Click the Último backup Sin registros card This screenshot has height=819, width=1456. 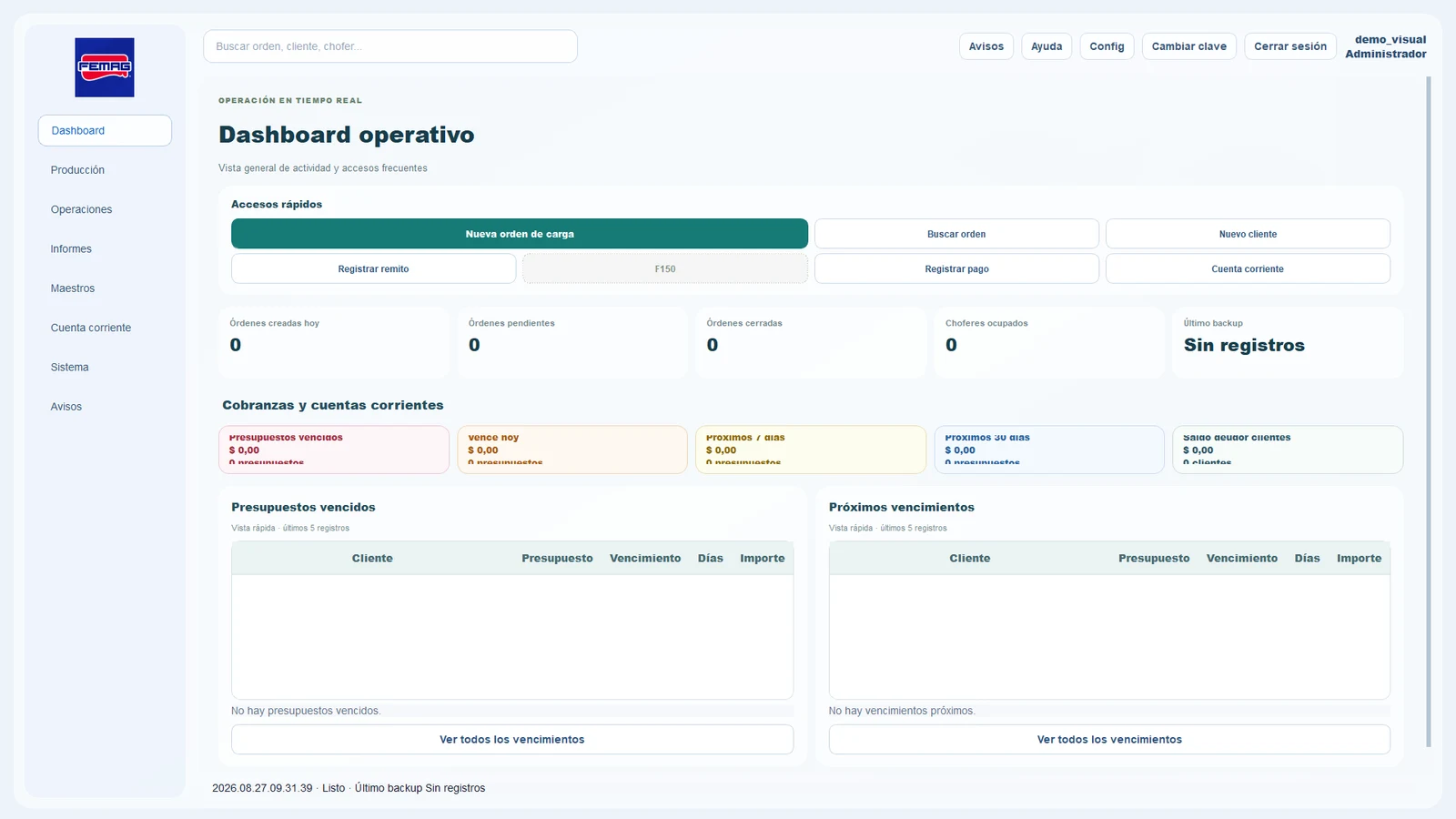point(1288,342)
